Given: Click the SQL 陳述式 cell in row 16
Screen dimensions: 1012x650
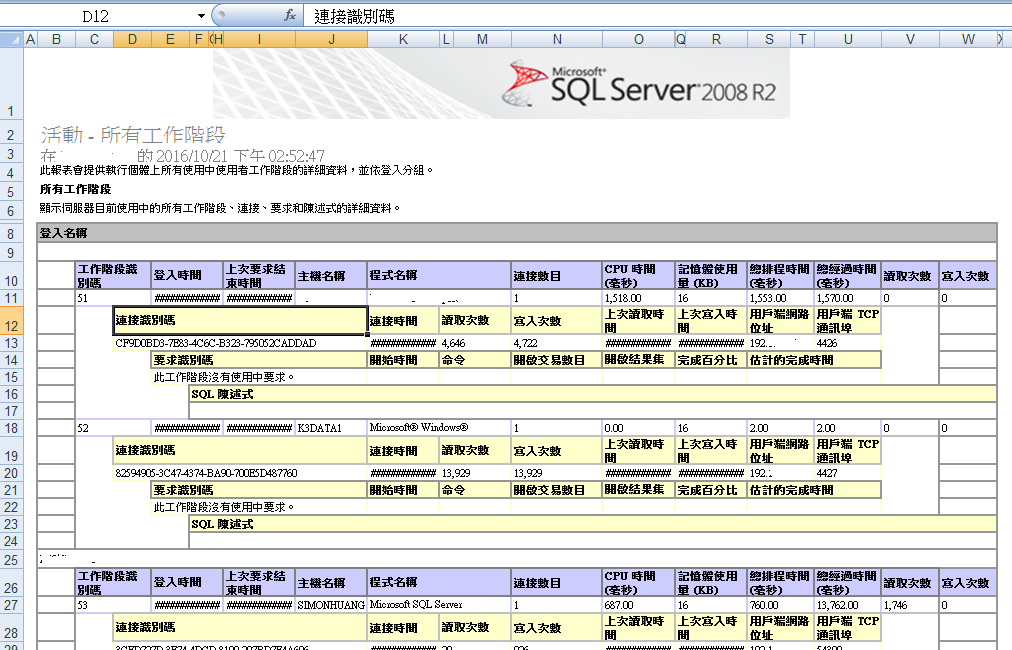Looking at the screenshot, I should 593,394.
